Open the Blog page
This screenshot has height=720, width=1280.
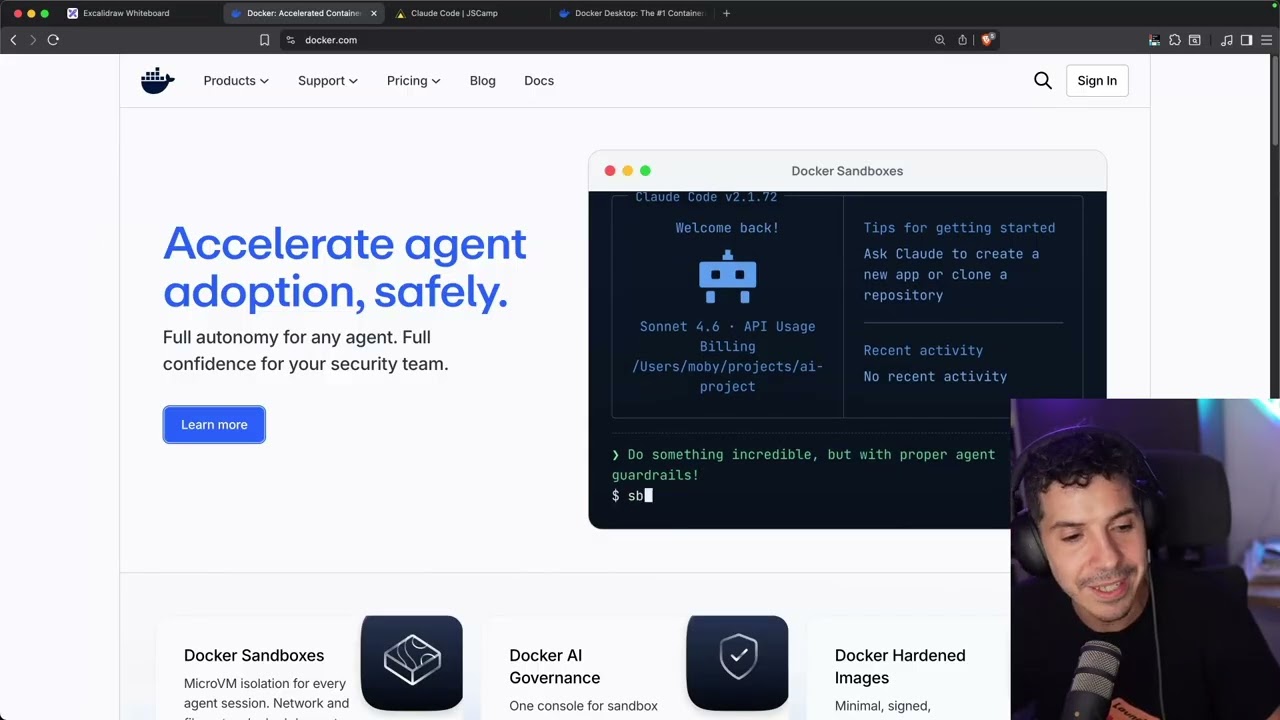(483, 81)
